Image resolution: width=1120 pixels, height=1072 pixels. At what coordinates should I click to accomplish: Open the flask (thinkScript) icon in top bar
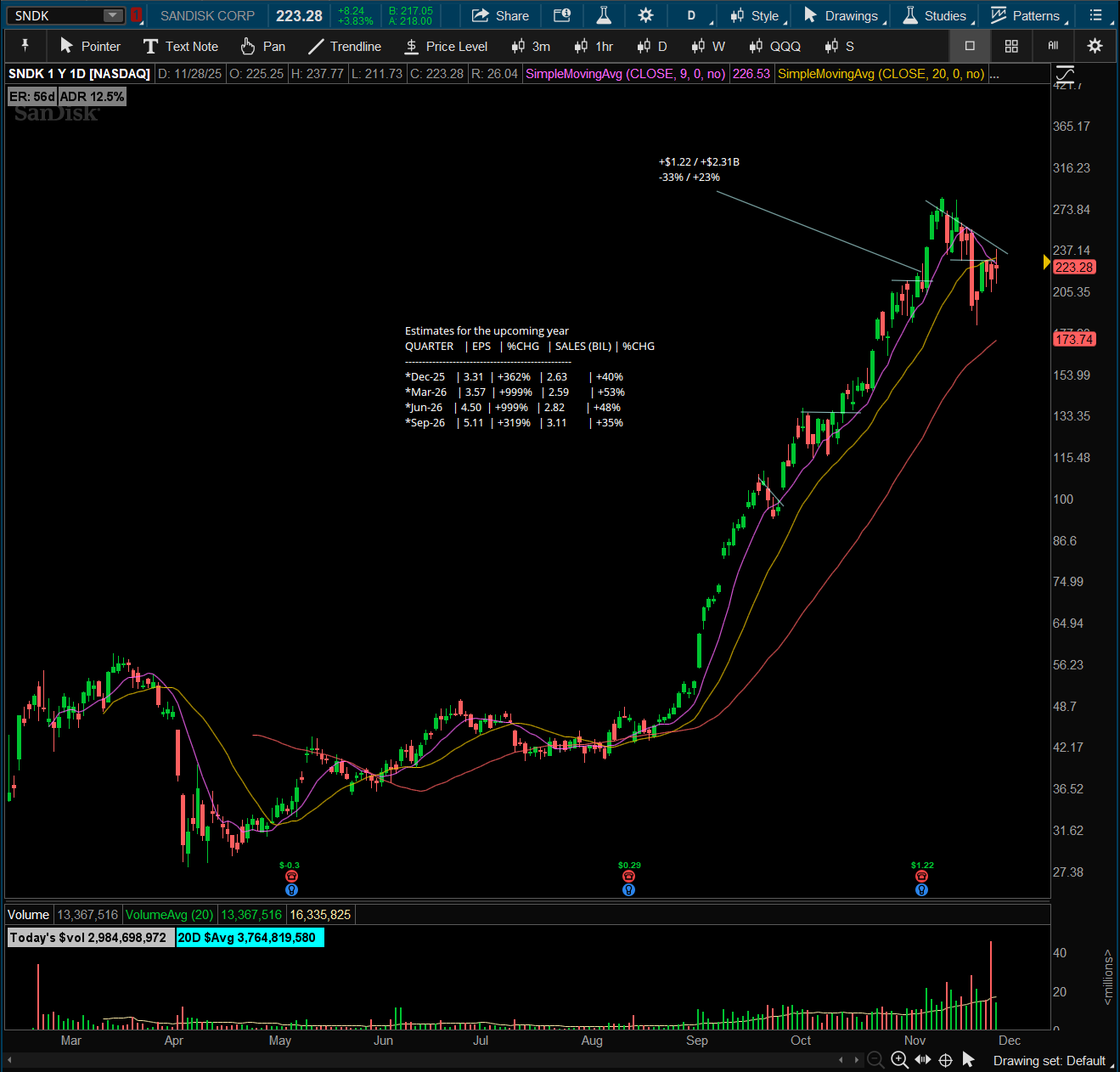[604, 15]
